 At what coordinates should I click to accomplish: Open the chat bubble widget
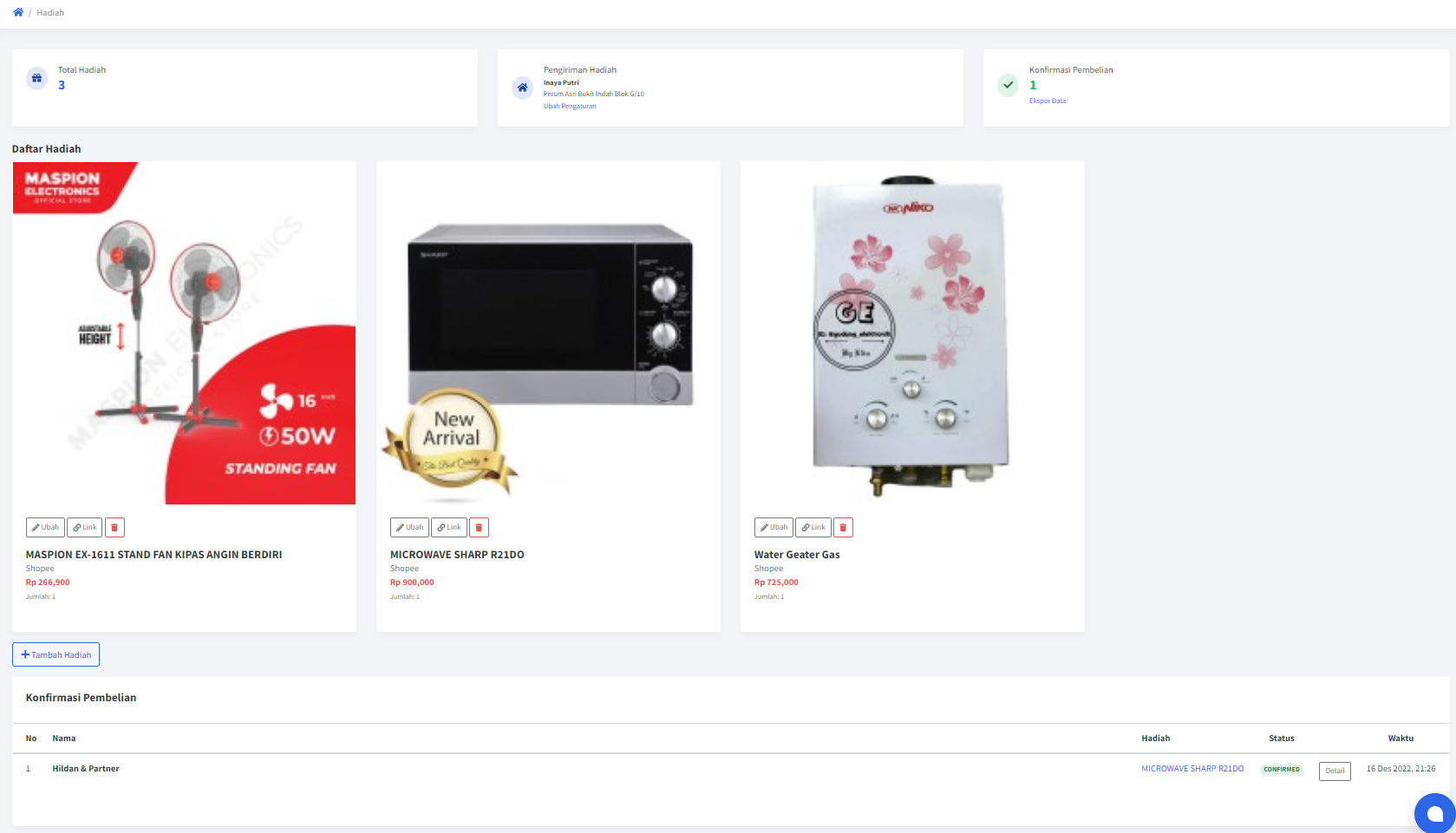[x=1435, y=813]
